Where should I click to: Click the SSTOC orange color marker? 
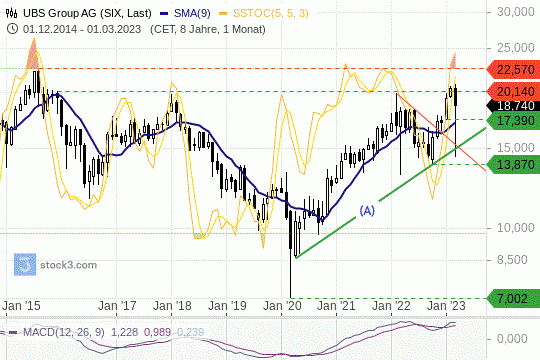[224, 14]
